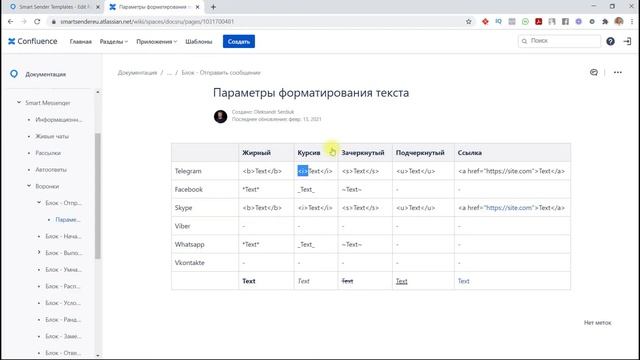This screenshot has height=360, width=640.
Task: Open Блок - Умна... in sidebar
Action: 63,269
